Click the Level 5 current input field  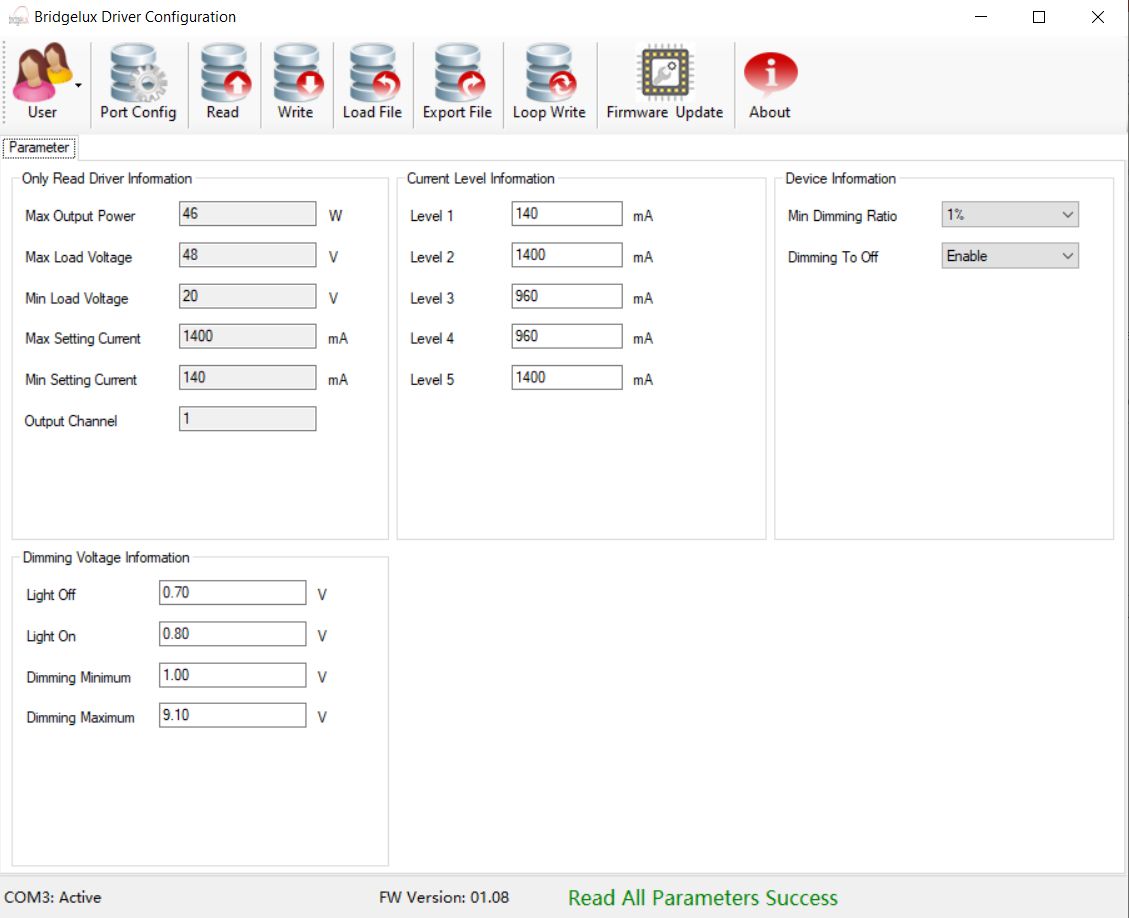566,378
